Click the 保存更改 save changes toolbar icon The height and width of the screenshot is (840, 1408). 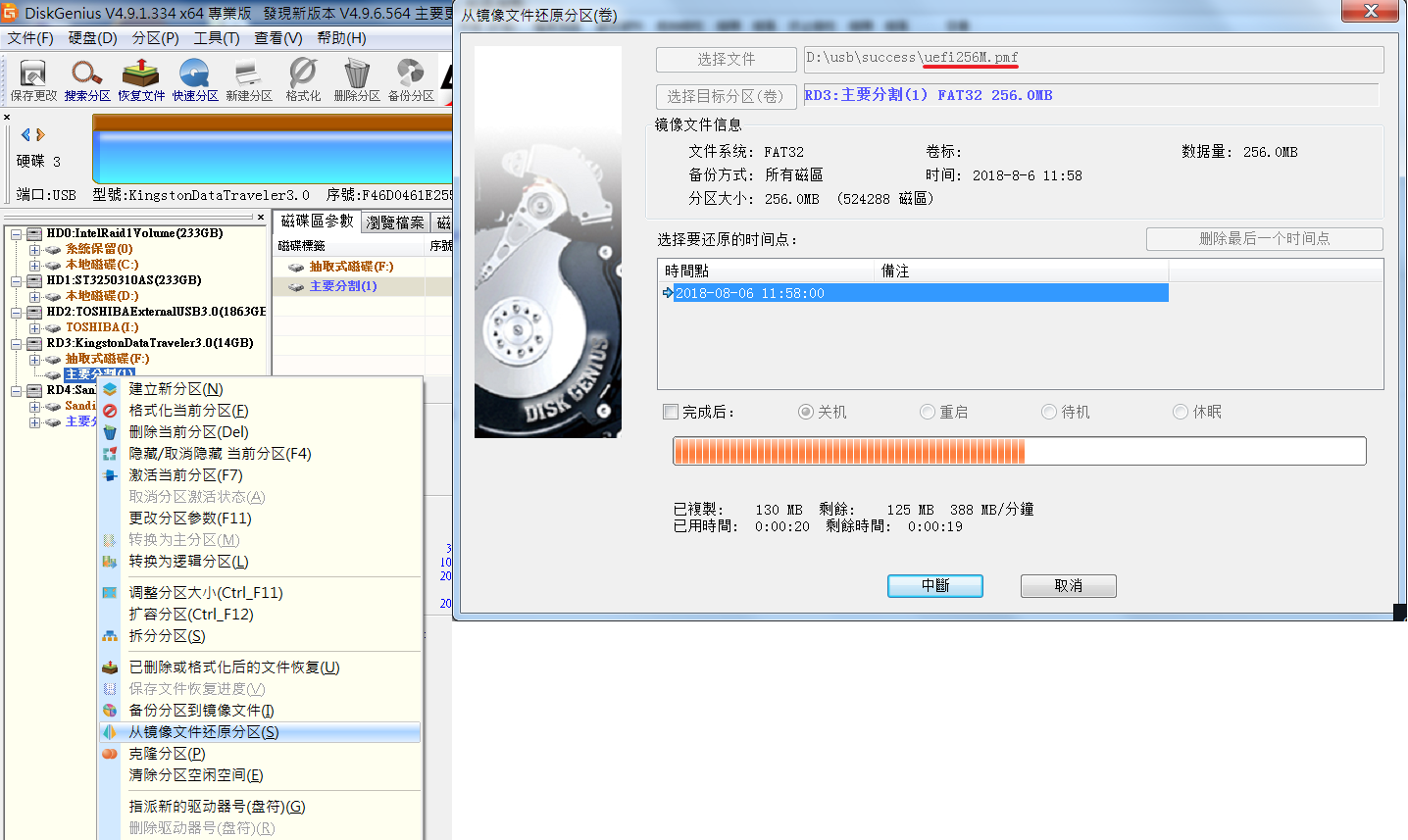tap(33, 79)
